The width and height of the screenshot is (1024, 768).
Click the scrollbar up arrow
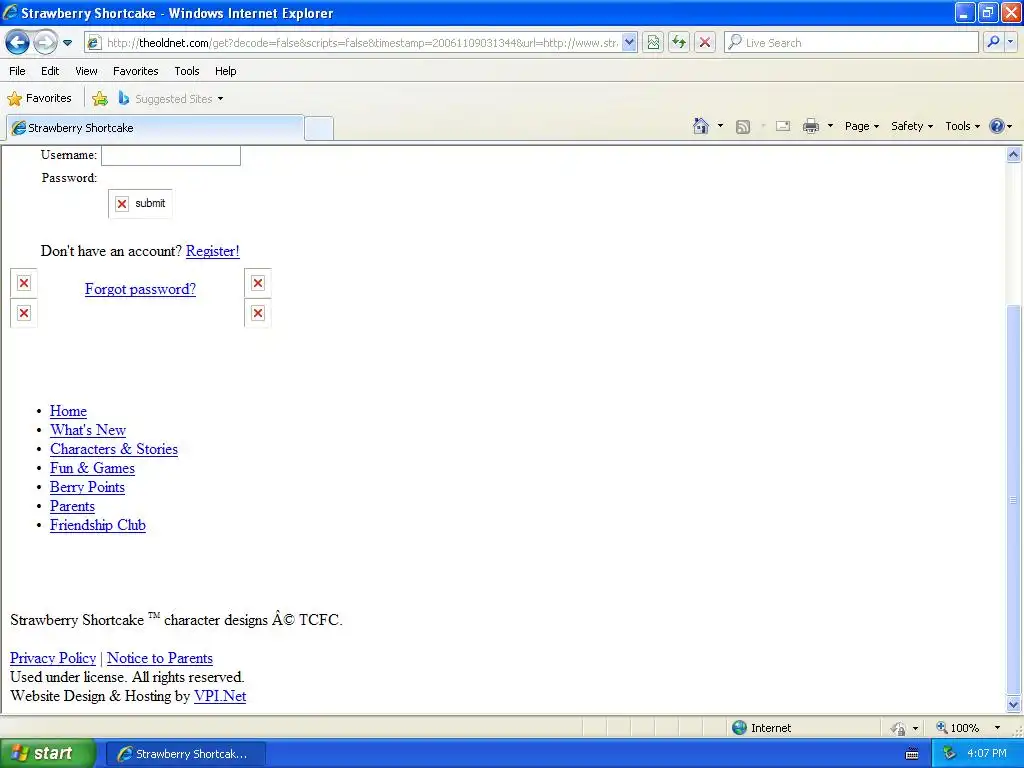[1014, 155]
